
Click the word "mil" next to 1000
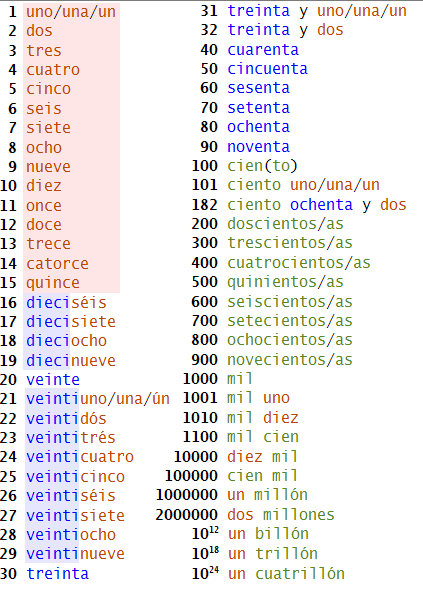(x=240, y=379)
